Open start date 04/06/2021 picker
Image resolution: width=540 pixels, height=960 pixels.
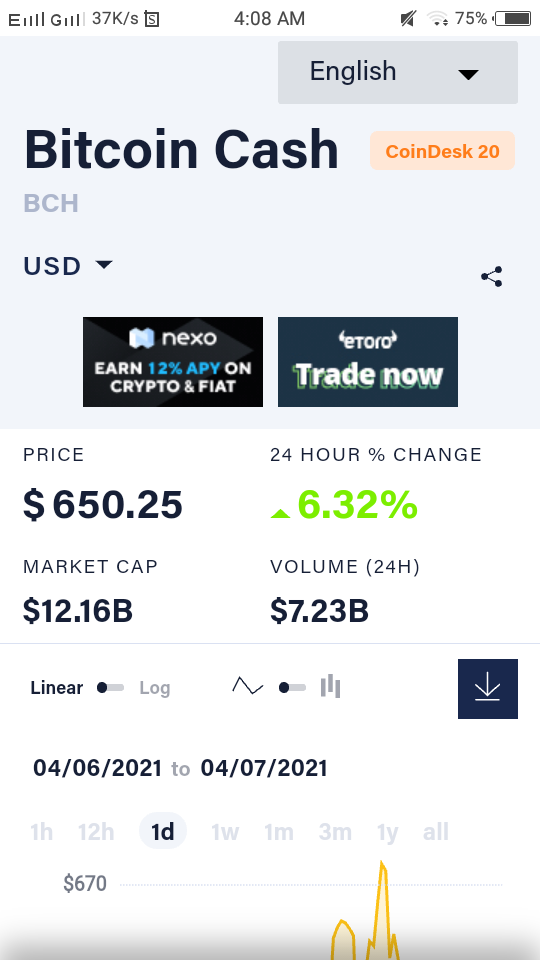(98, 768)
